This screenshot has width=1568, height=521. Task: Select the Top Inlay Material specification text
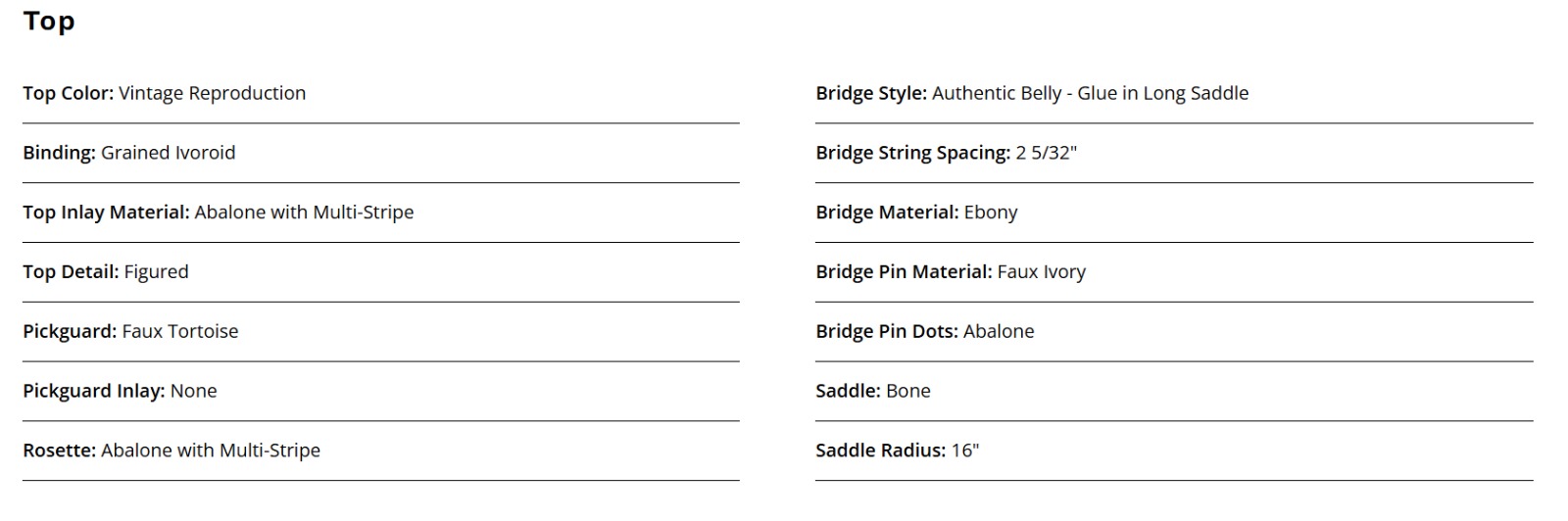click(x=219, y=213)
